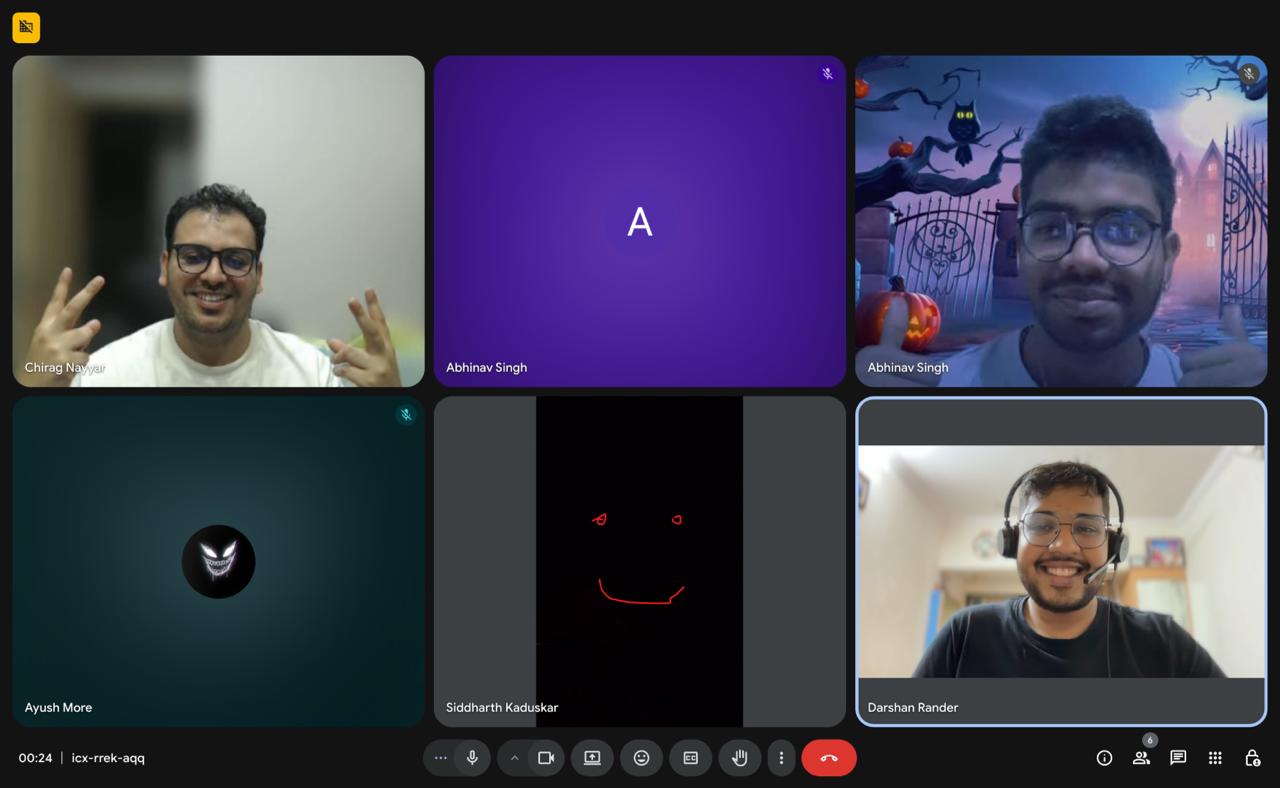The width and height of the screenshot is (1280, 788).
Task: Leave the call with the red hang-up button
Action: pyautogui.click(x=829, y=757)
